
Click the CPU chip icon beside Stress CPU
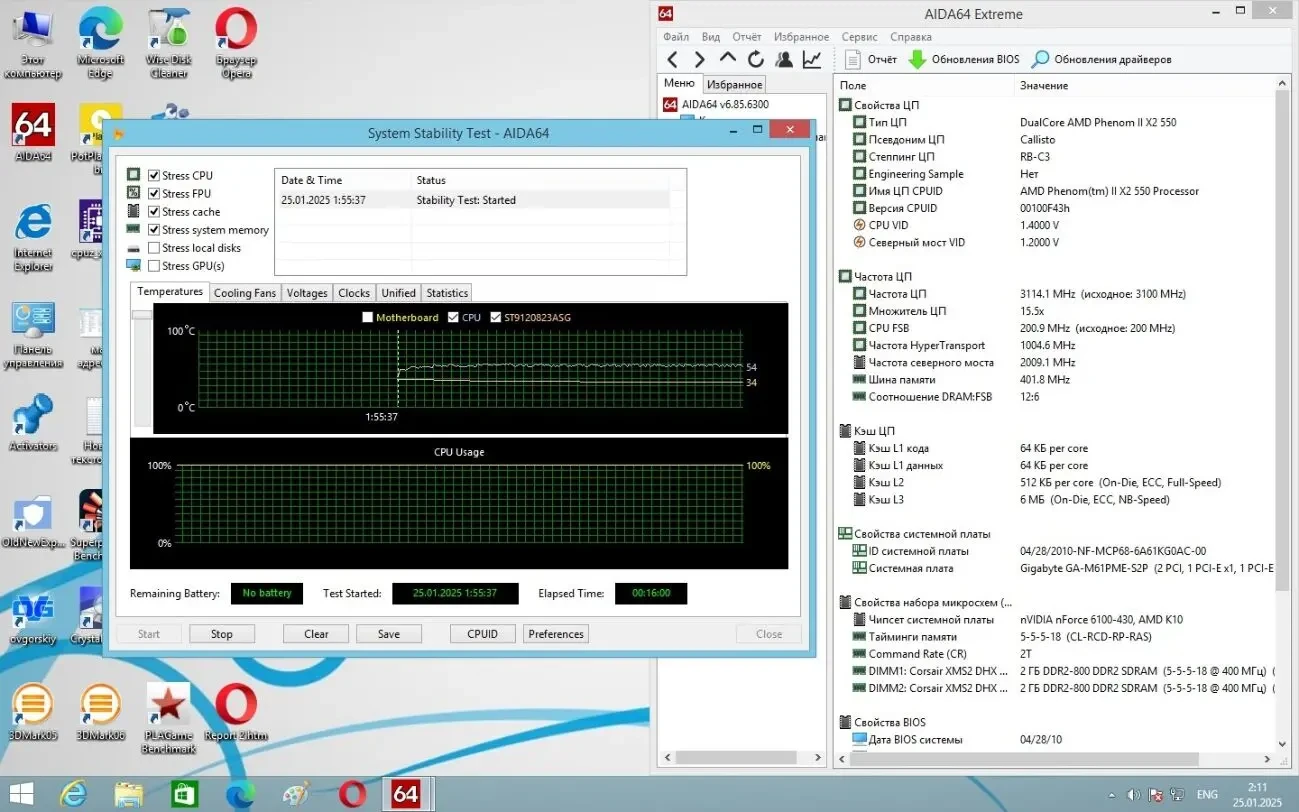(x=135, y=175)
